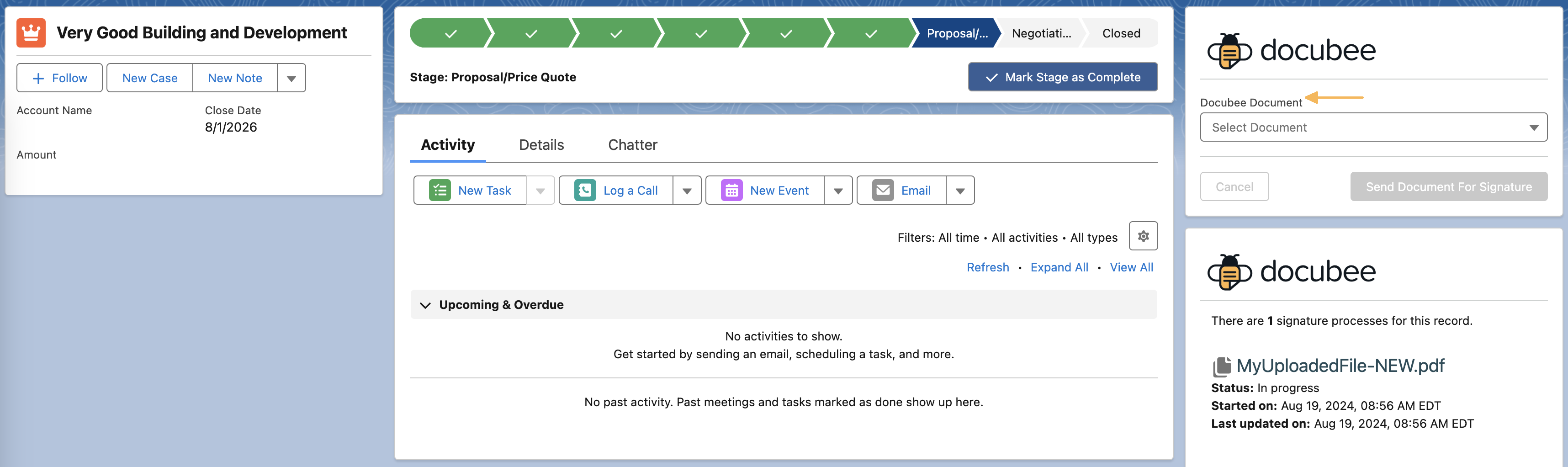Switch to the Activity tab
The width and height of the screenshot is (1568, 467).
click(447, 145)
